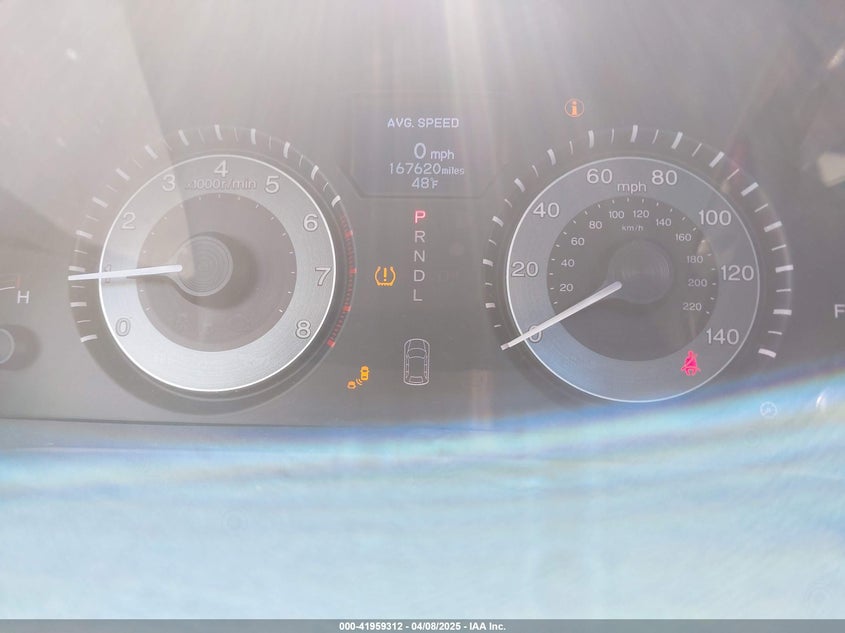Click the 0 mph average speed value
The height and width of the screenshot is (633, 845).
point(434,152)
